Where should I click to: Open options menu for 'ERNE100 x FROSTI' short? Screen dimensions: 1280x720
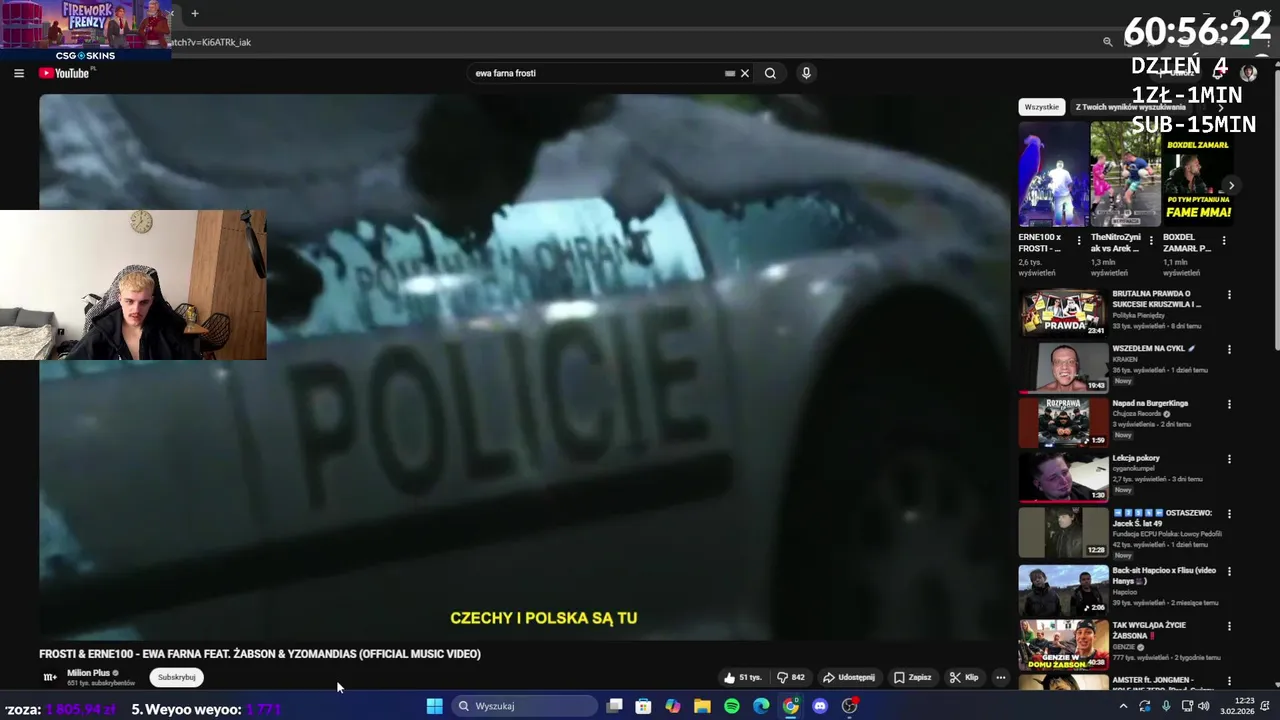[x=1078, y=241]
